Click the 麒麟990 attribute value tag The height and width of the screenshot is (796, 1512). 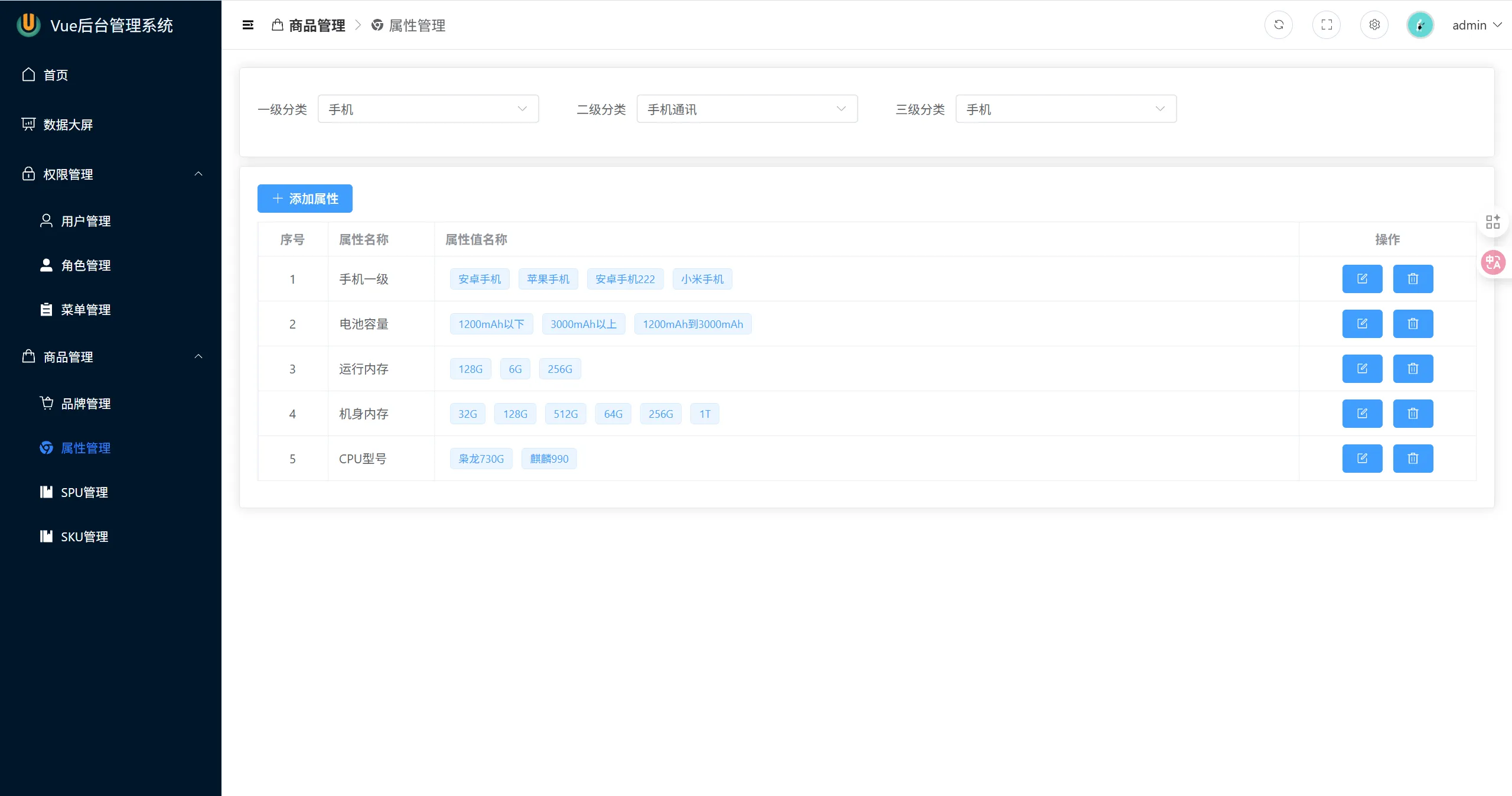[549, 459]
